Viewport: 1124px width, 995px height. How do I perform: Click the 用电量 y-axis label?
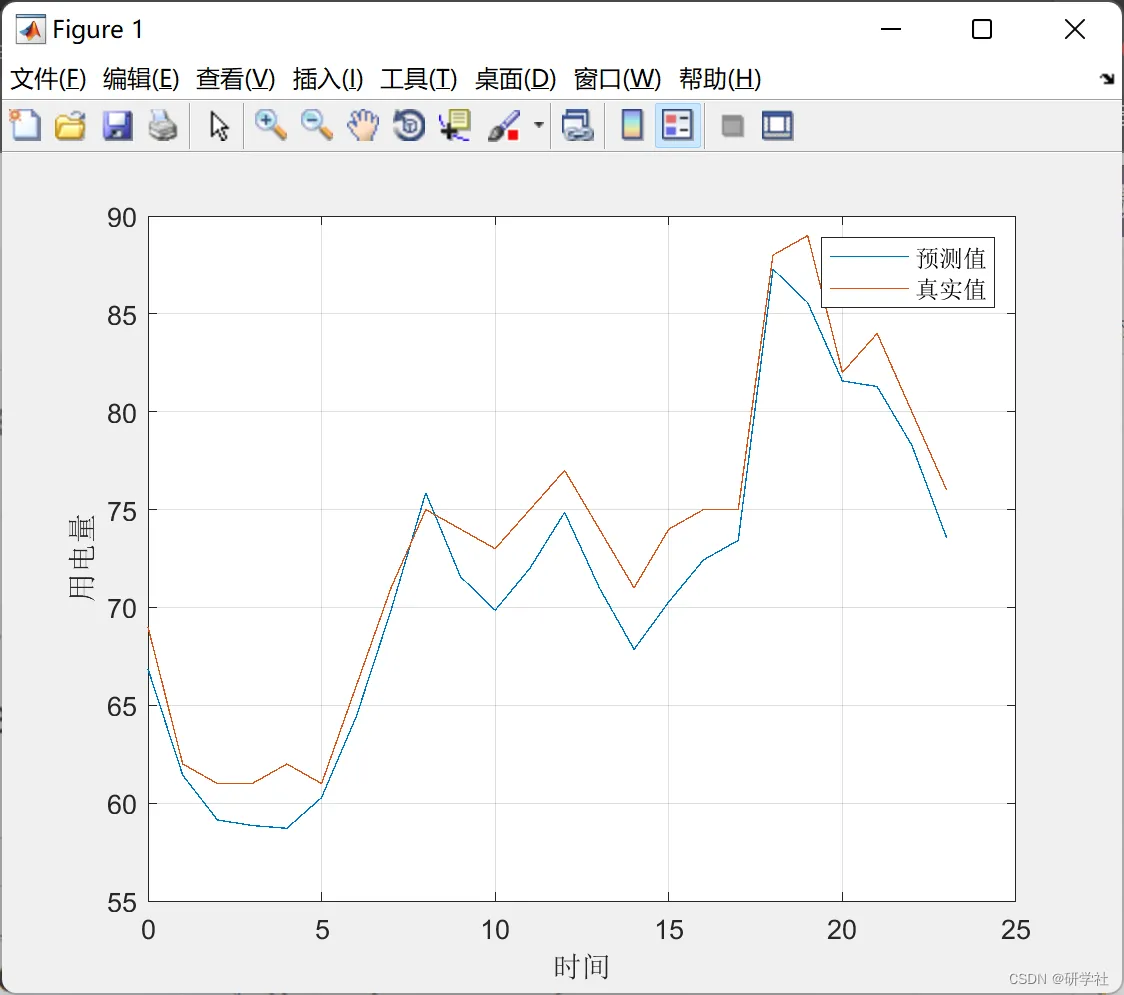point(81,558)
